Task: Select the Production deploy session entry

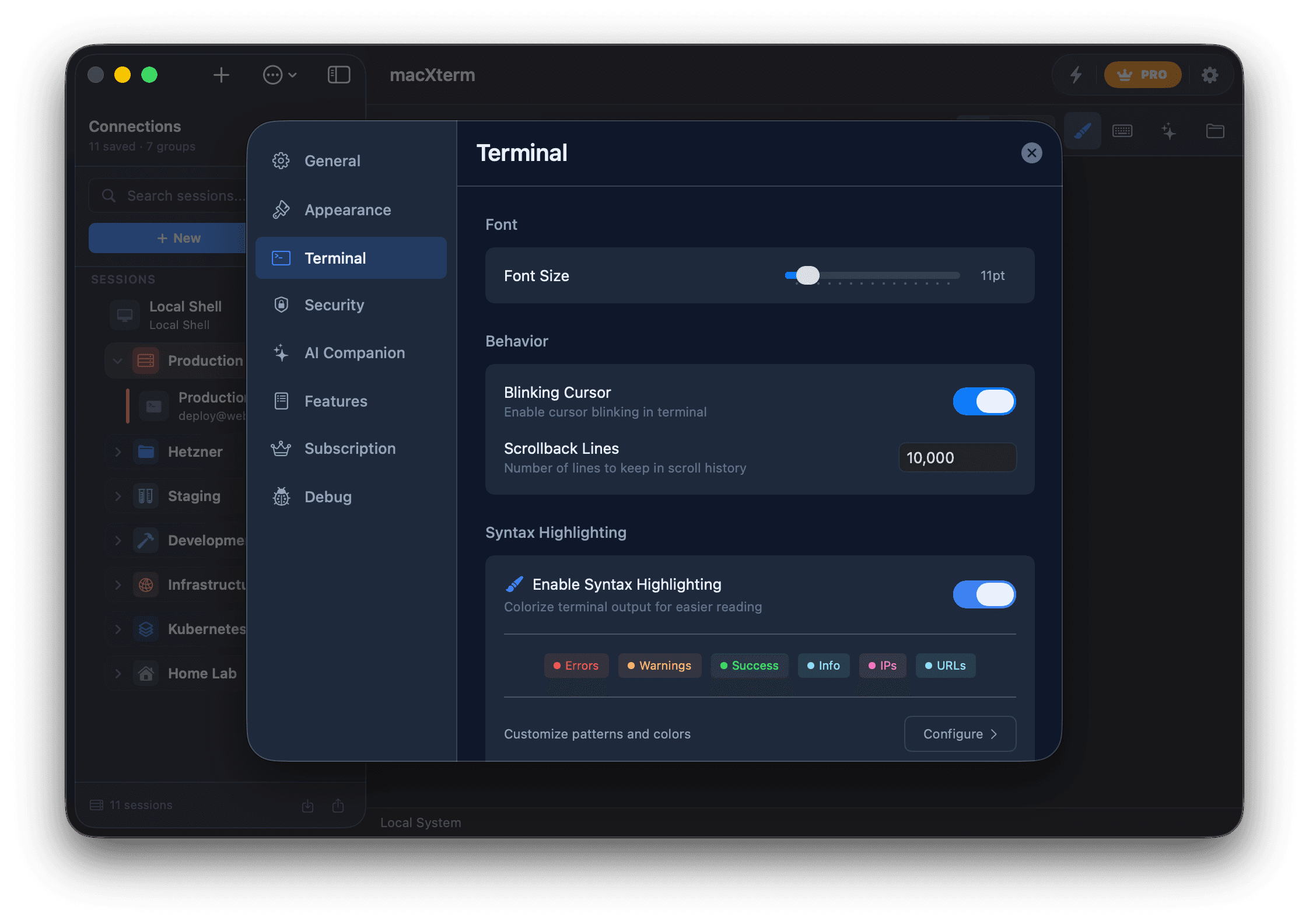Action: click(187, 406)
